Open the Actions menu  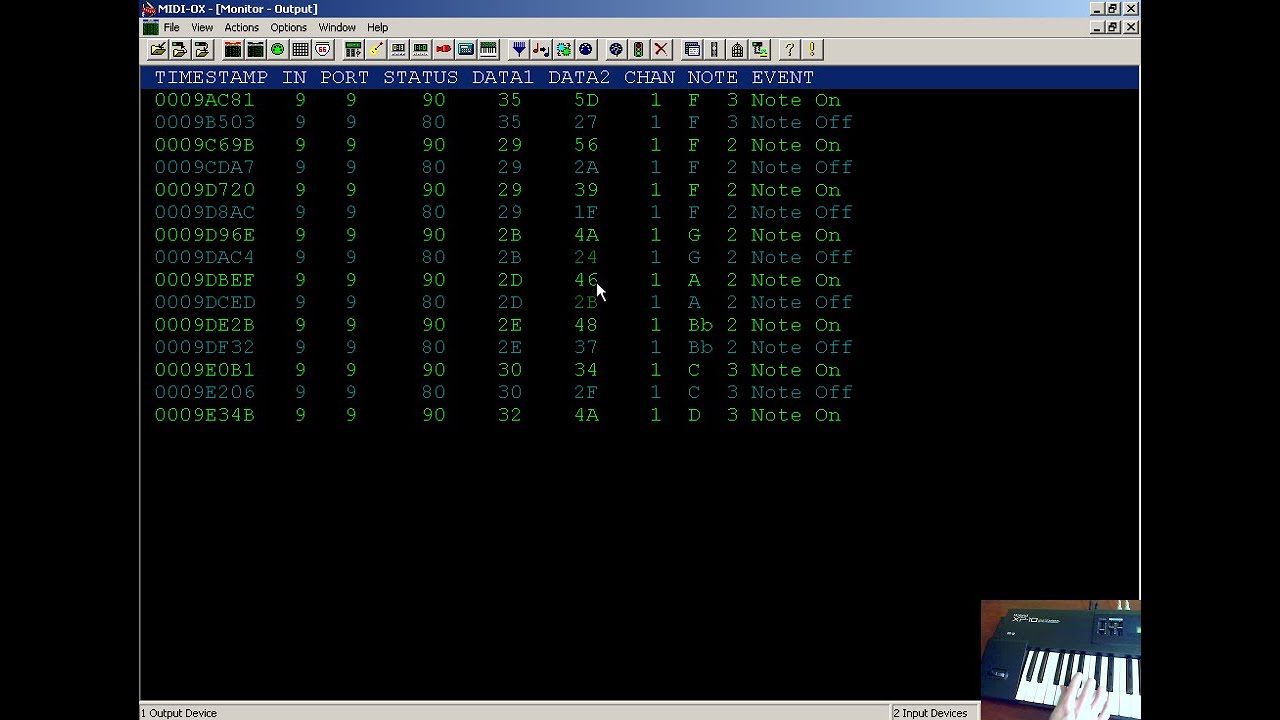241,27
